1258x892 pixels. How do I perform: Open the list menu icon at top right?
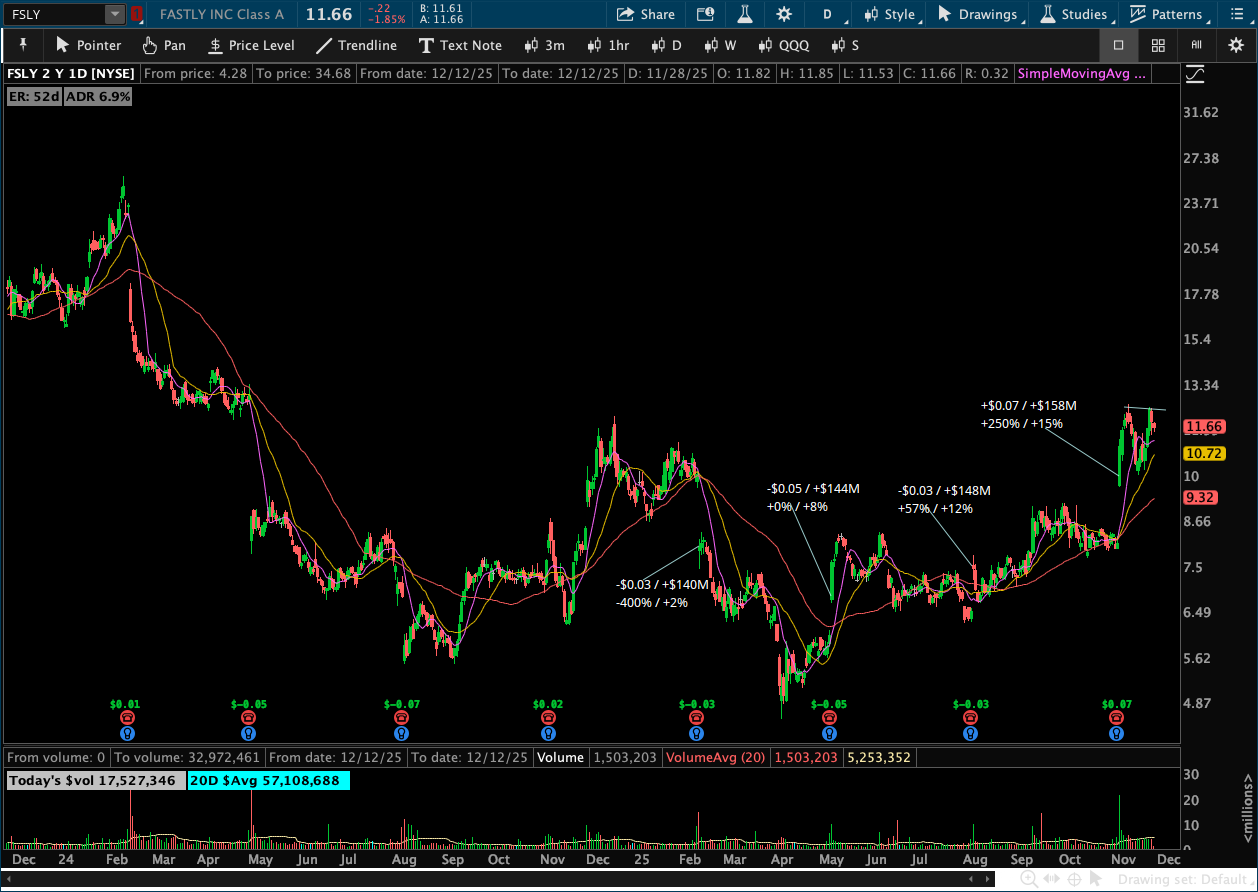(1235, 14)
